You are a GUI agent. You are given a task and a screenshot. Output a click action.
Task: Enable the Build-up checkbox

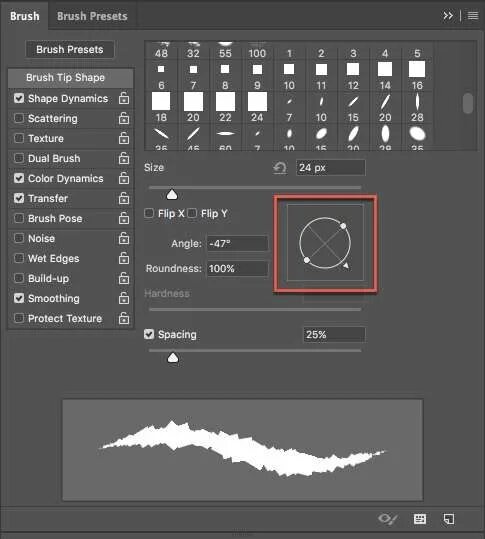click(x=19, y=278)
